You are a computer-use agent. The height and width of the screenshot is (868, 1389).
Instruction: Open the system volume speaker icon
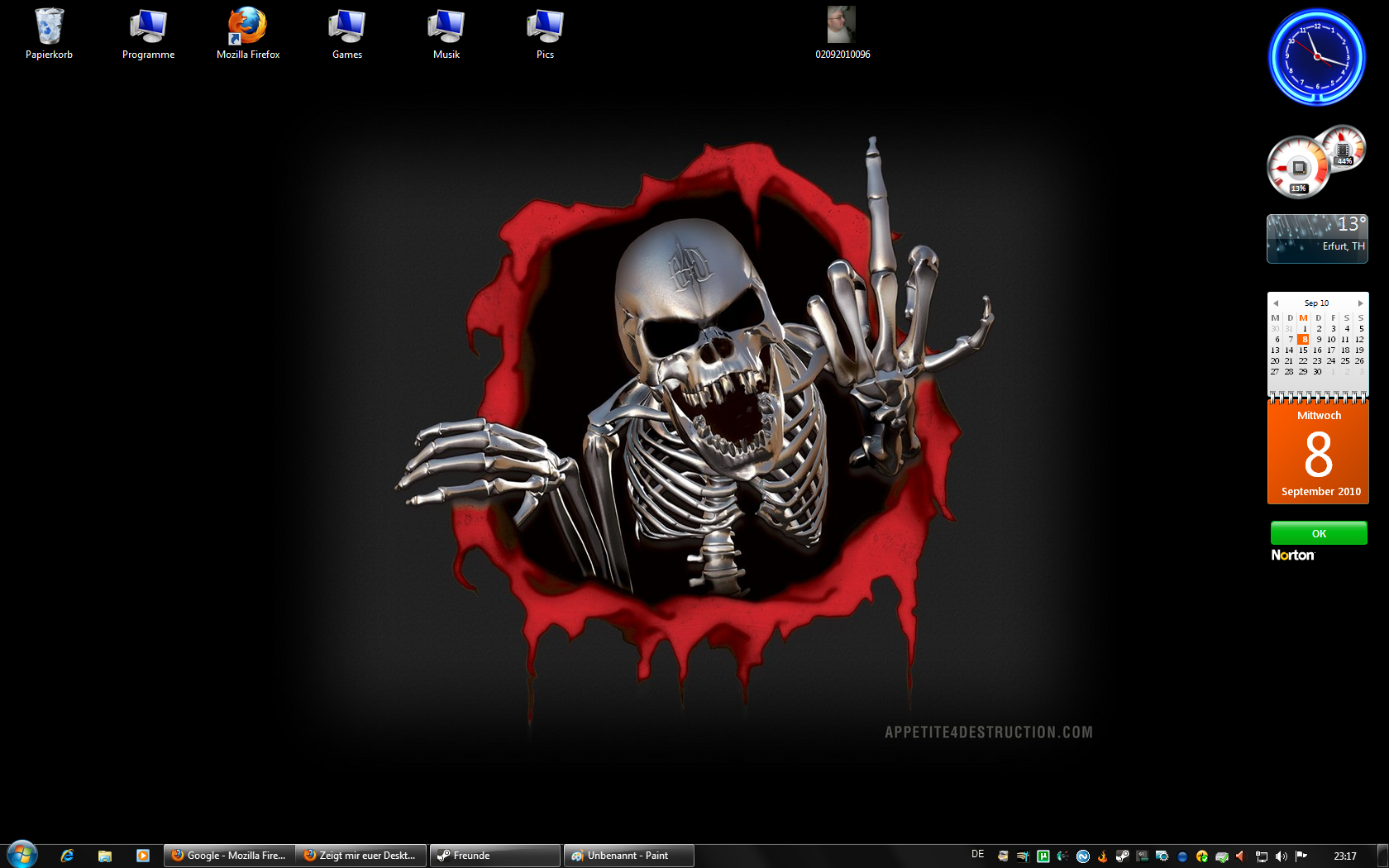(x=1281, y=856)
